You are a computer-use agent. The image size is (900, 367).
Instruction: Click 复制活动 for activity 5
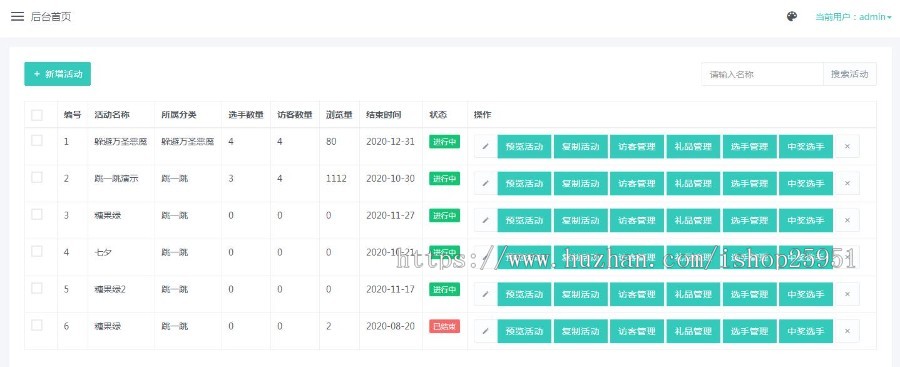(x=580, y=294)
